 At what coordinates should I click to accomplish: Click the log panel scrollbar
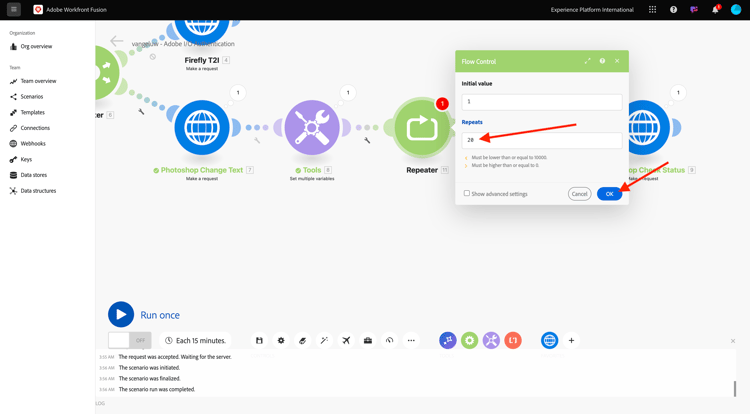point(735,389)
